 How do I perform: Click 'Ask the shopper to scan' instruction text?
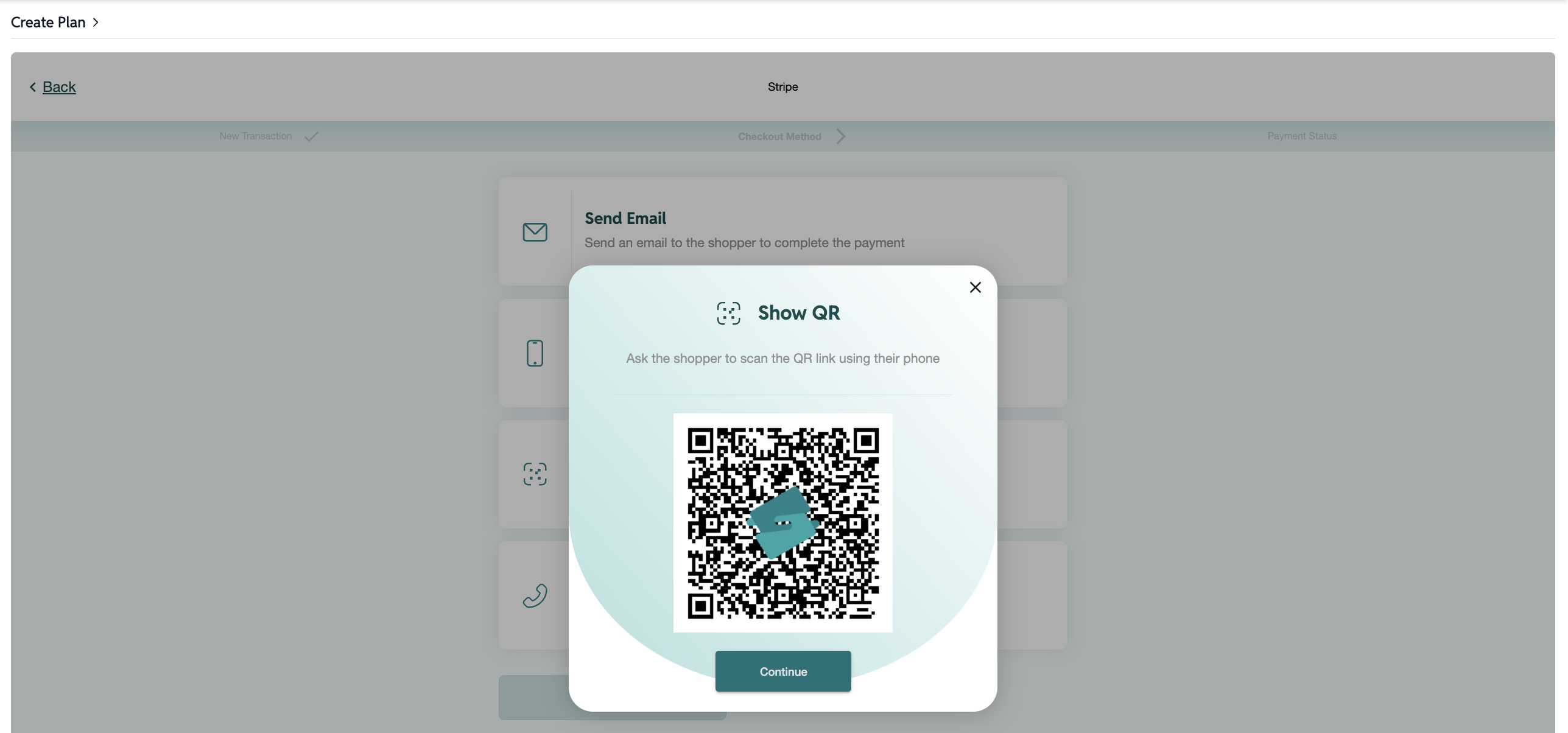[782, 359]
